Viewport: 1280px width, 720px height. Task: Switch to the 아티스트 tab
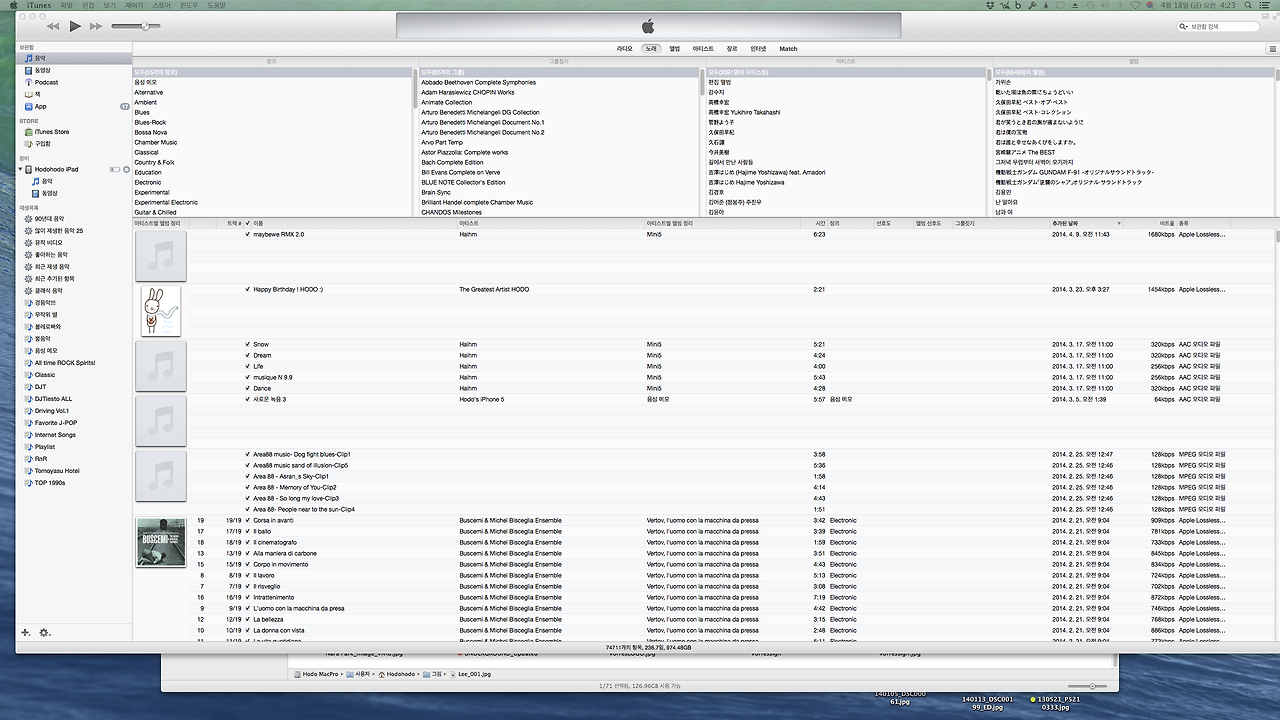tap(703, 48)
